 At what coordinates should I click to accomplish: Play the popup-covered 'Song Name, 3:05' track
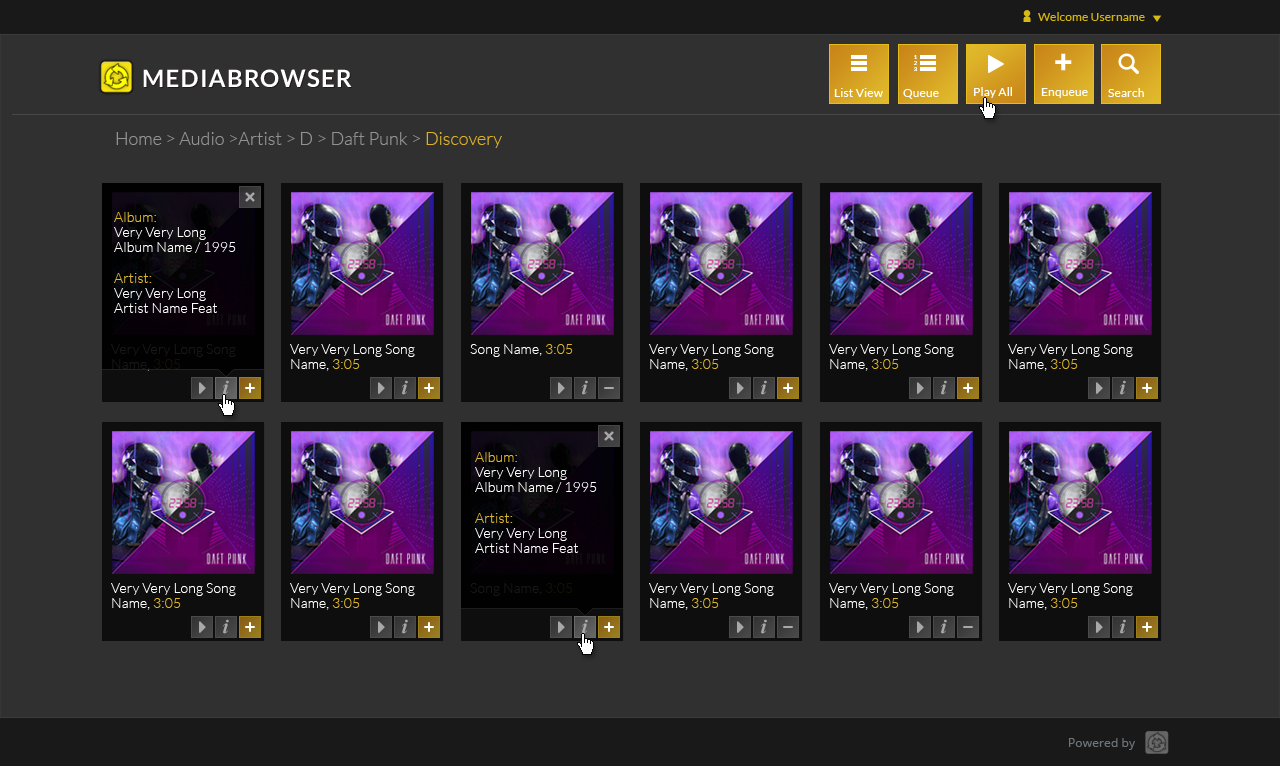pyautogui.click(x=561, y=627)
